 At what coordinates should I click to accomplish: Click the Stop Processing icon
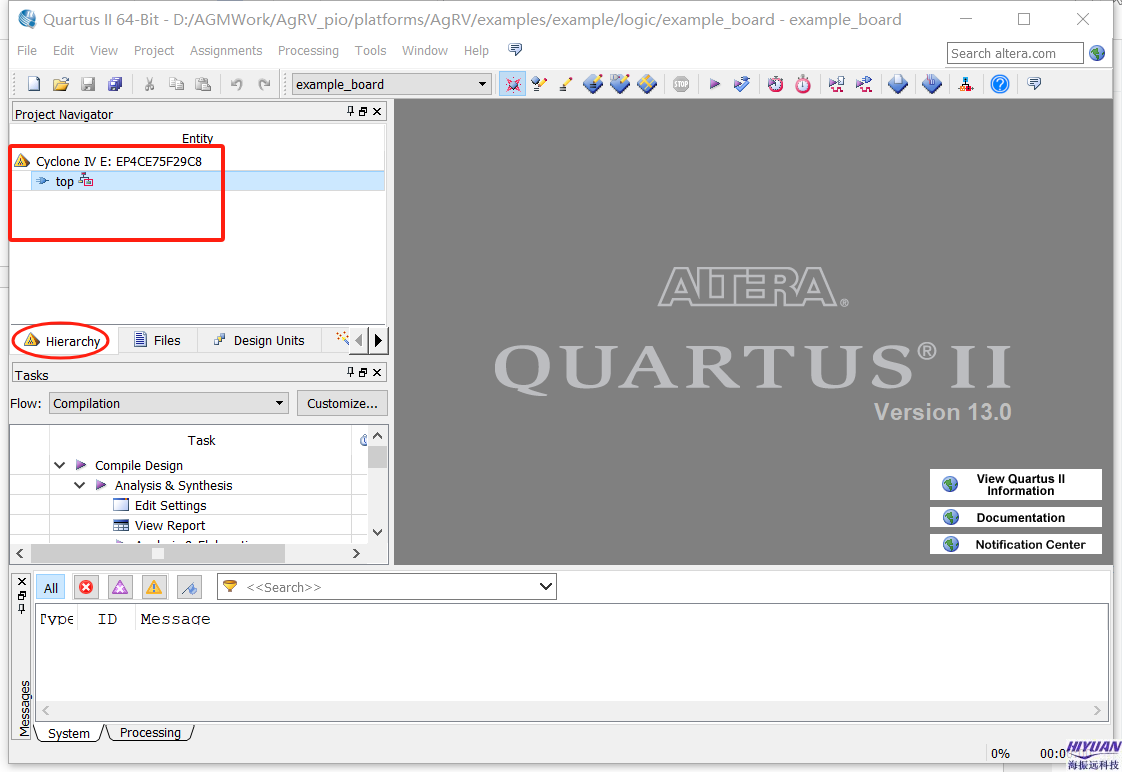click(x=681, y=84)
